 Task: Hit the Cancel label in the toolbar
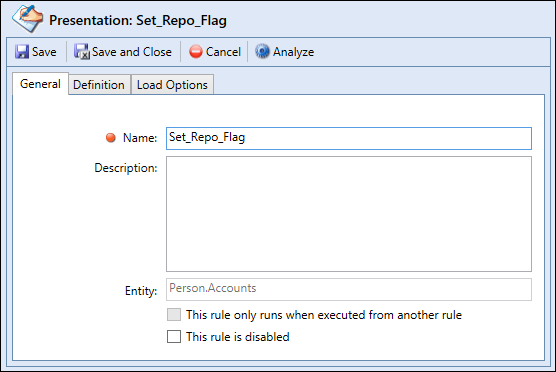pyautogui.click(x=223, y=52)
